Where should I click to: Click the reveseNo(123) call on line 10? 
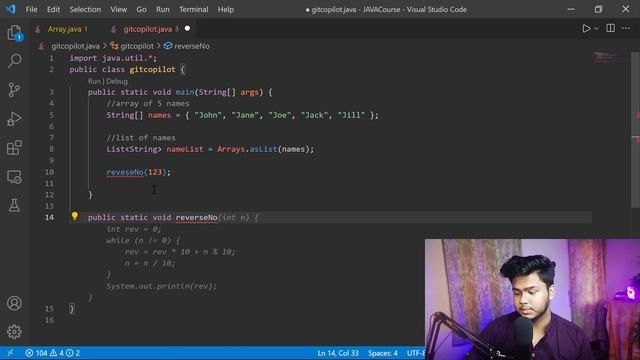coord(138,172)
